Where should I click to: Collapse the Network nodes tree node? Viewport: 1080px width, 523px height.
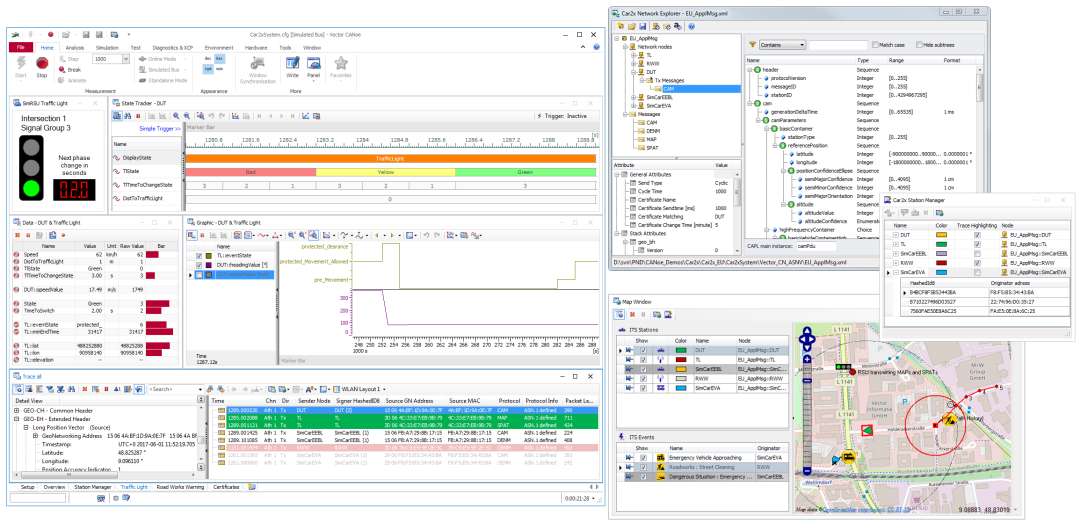[x=623, y=46]
